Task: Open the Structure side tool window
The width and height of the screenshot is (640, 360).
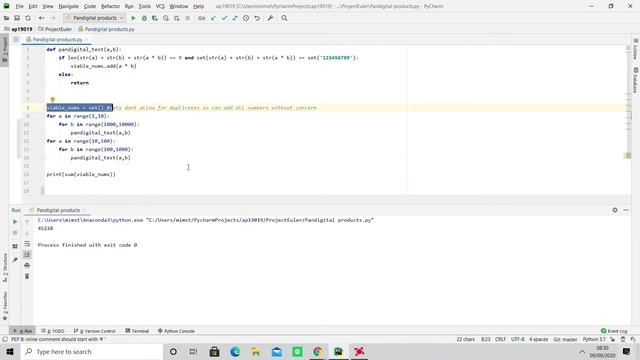Action: (5, 267)
